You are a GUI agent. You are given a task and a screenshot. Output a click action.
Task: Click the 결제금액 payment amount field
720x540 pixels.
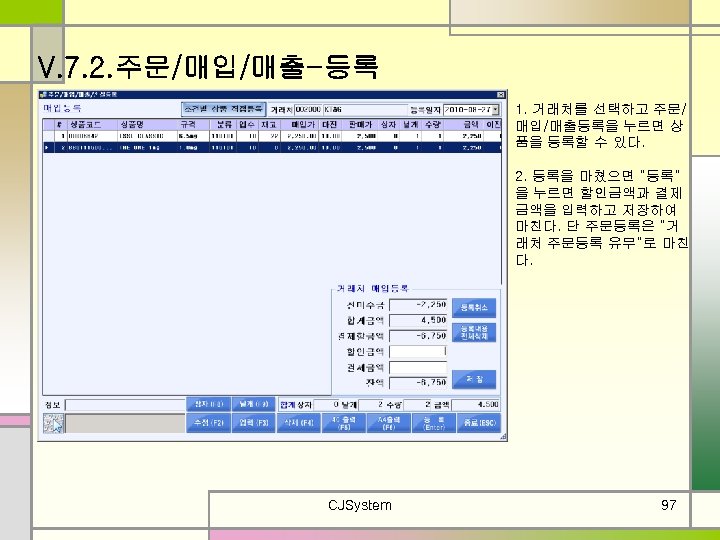pyautogui.click(x=418, y=367)
